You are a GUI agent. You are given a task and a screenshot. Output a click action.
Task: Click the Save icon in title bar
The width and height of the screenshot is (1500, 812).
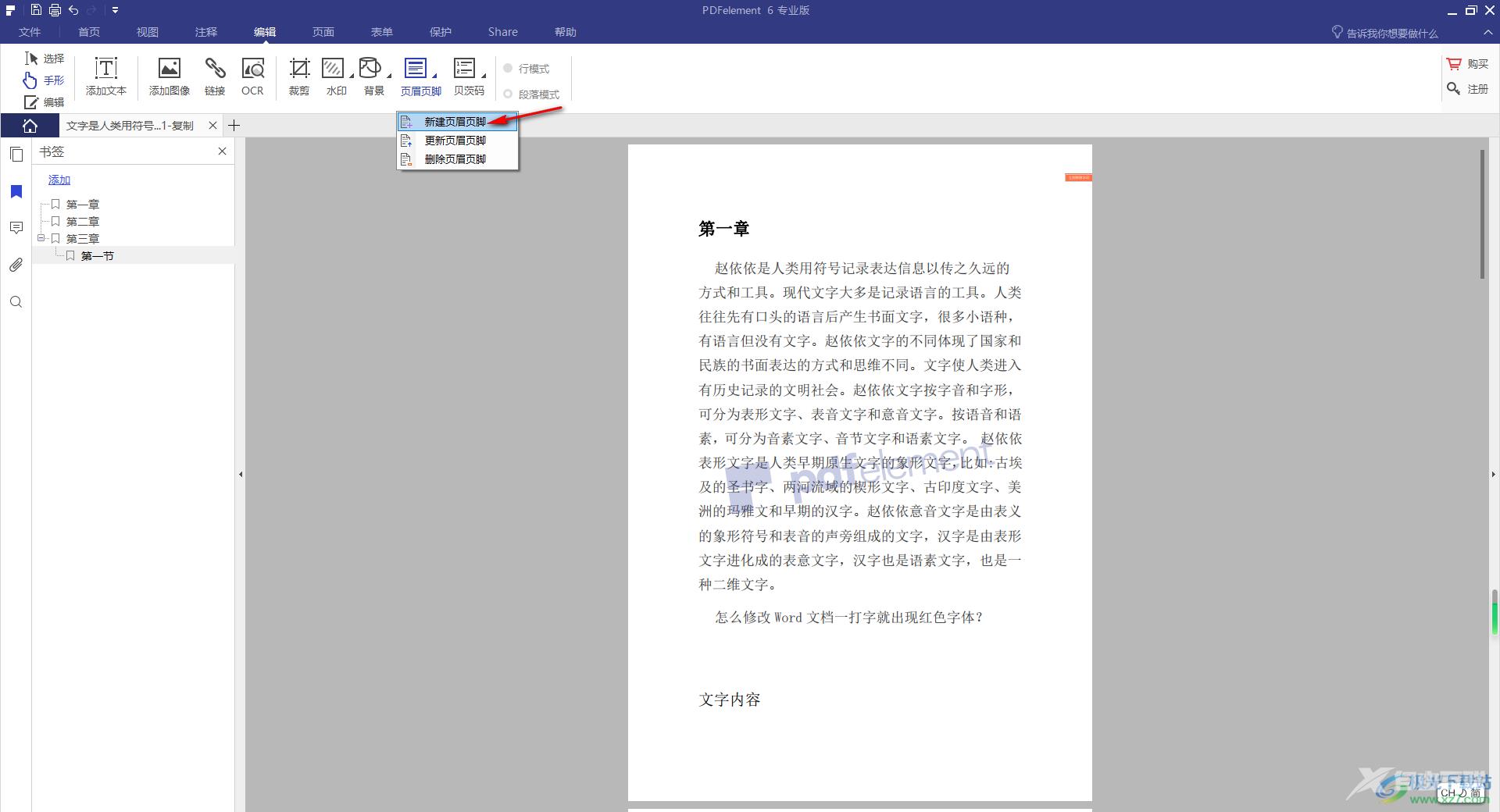[x=36, y=10]
